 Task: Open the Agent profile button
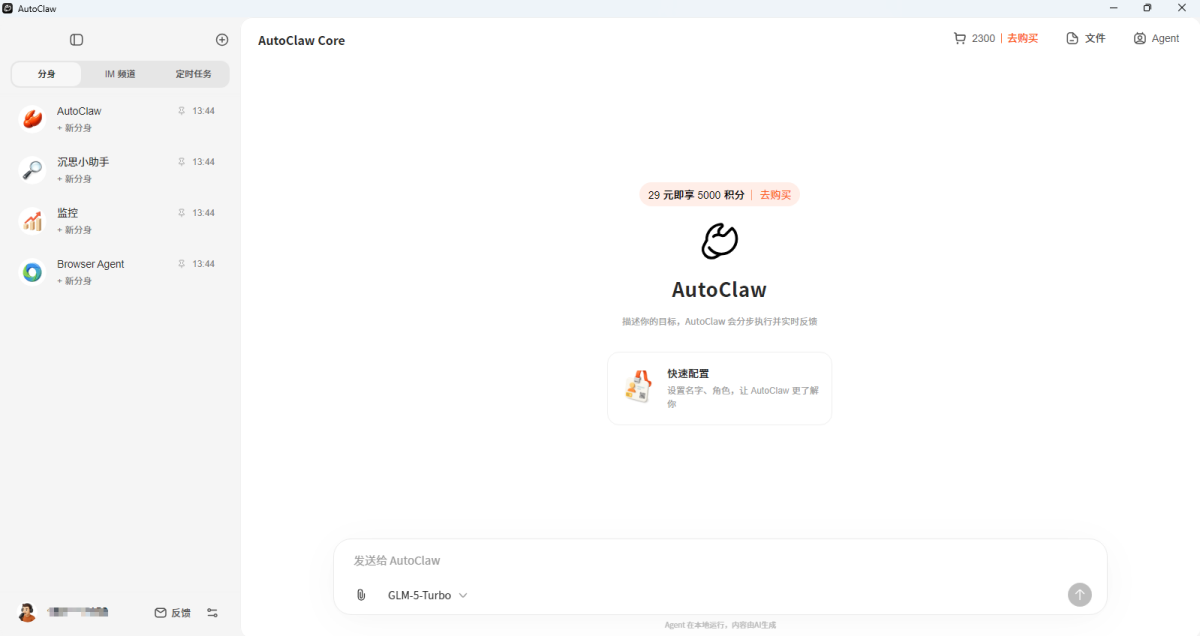click(1156, 38)
